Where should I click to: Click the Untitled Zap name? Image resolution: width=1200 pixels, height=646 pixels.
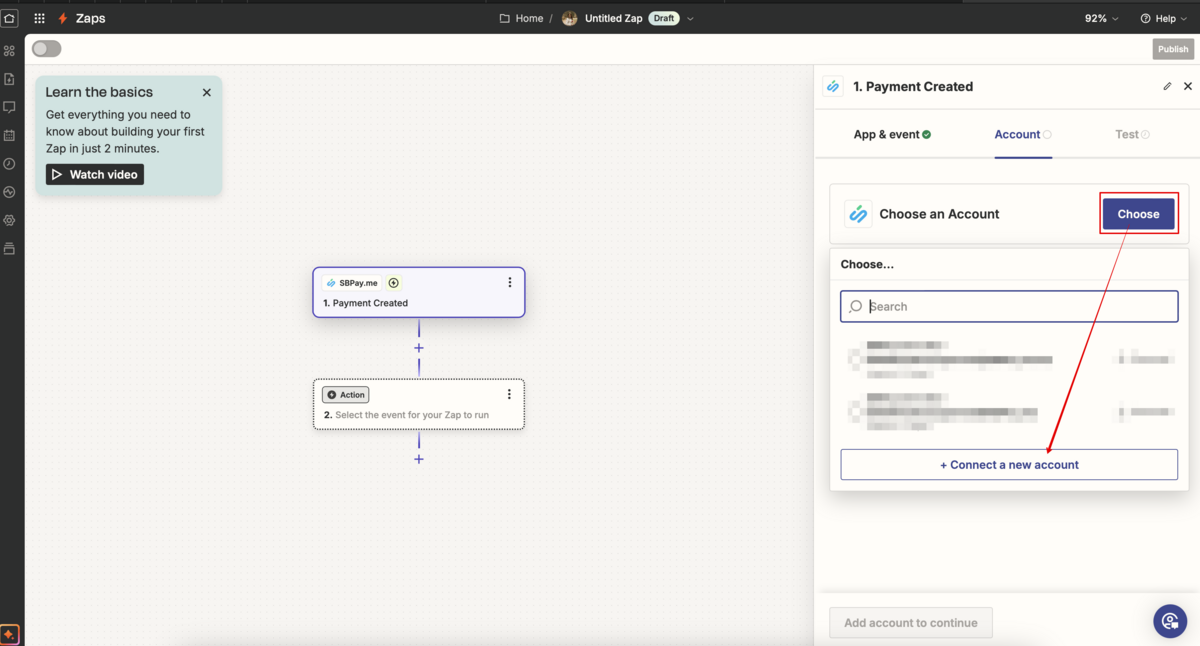click(614, 18)
